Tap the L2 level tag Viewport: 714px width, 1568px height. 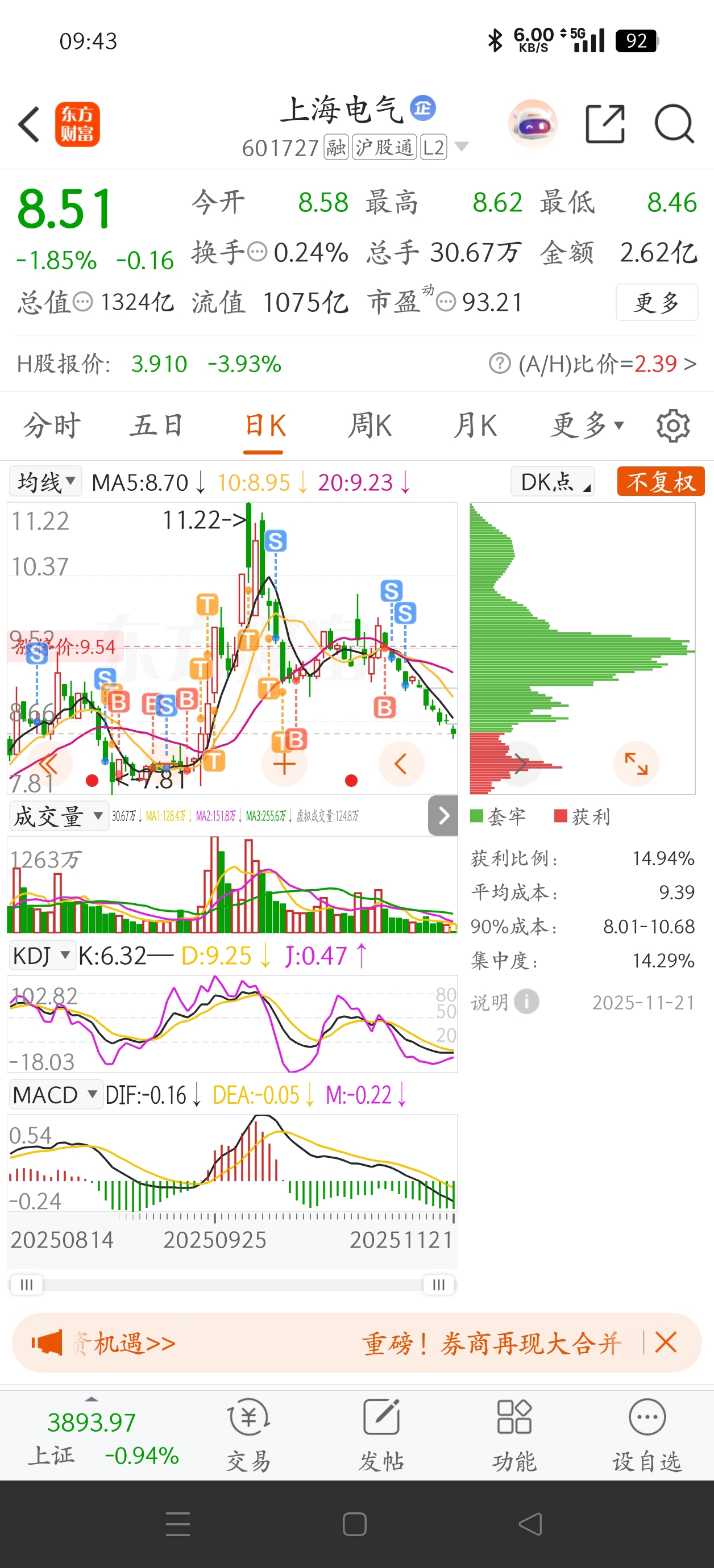click(433, 147)
